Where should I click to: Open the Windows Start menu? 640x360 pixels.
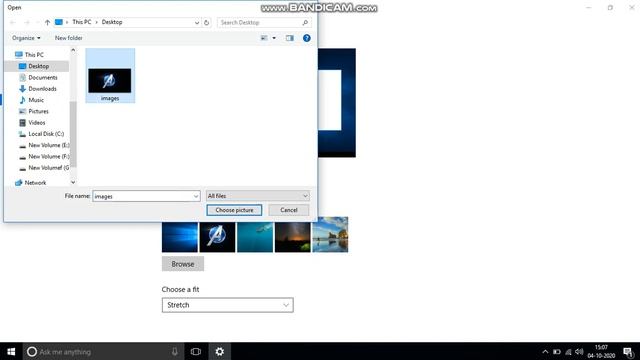click(11, 351)
